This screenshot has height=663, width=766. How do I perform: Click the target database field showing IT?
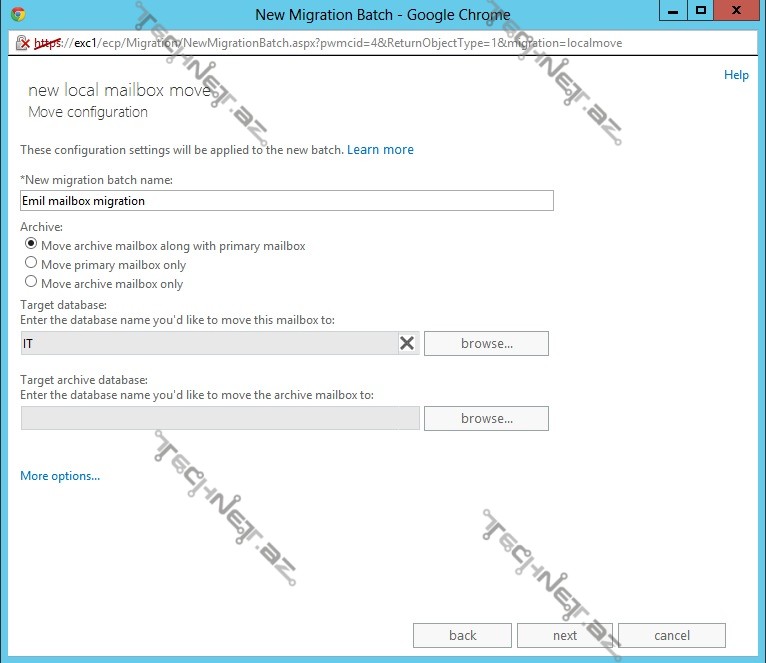[x=208, y=343]
